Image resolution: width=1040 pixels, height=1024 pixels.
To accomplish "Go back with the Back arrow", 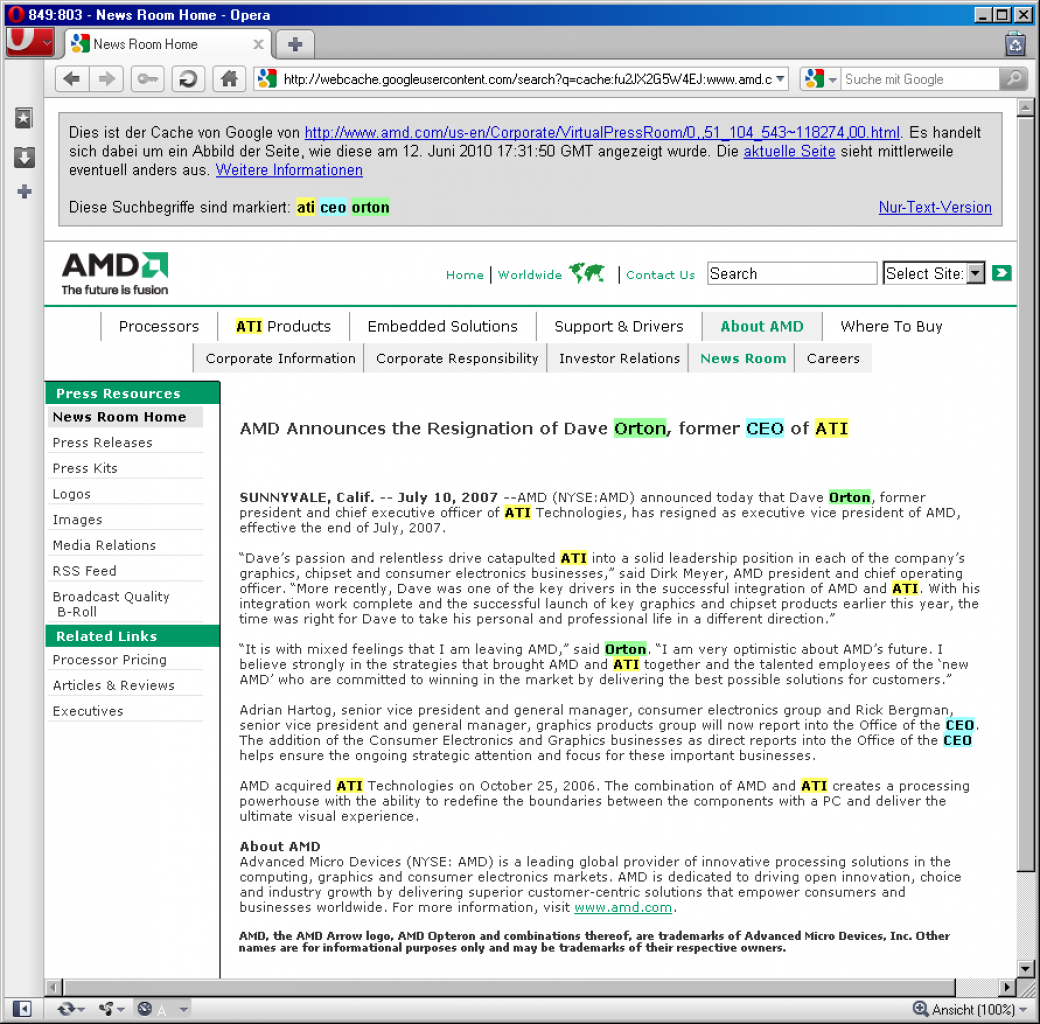I will (x=72, y=79).
